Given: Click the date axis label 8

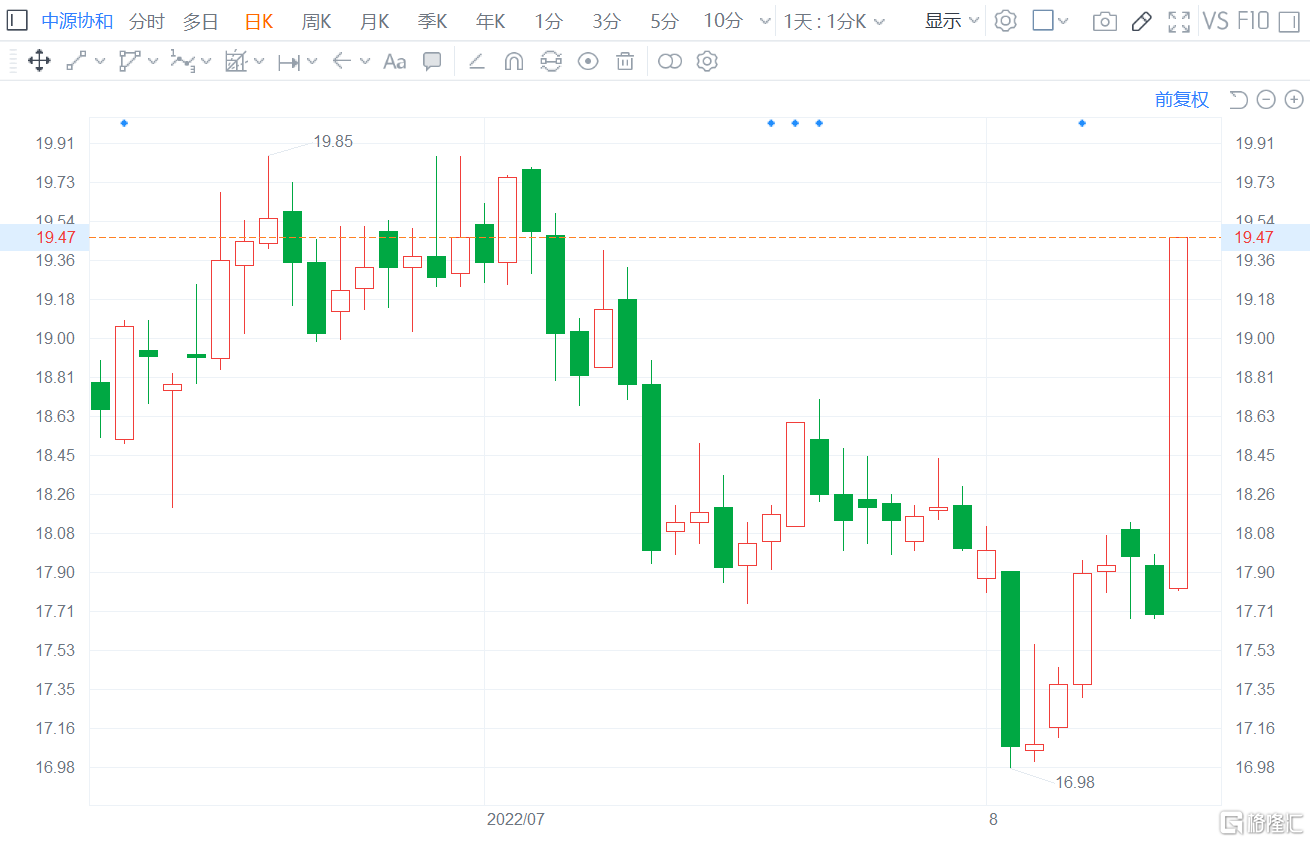Looking at the screenshot, I should pos(993,819).
